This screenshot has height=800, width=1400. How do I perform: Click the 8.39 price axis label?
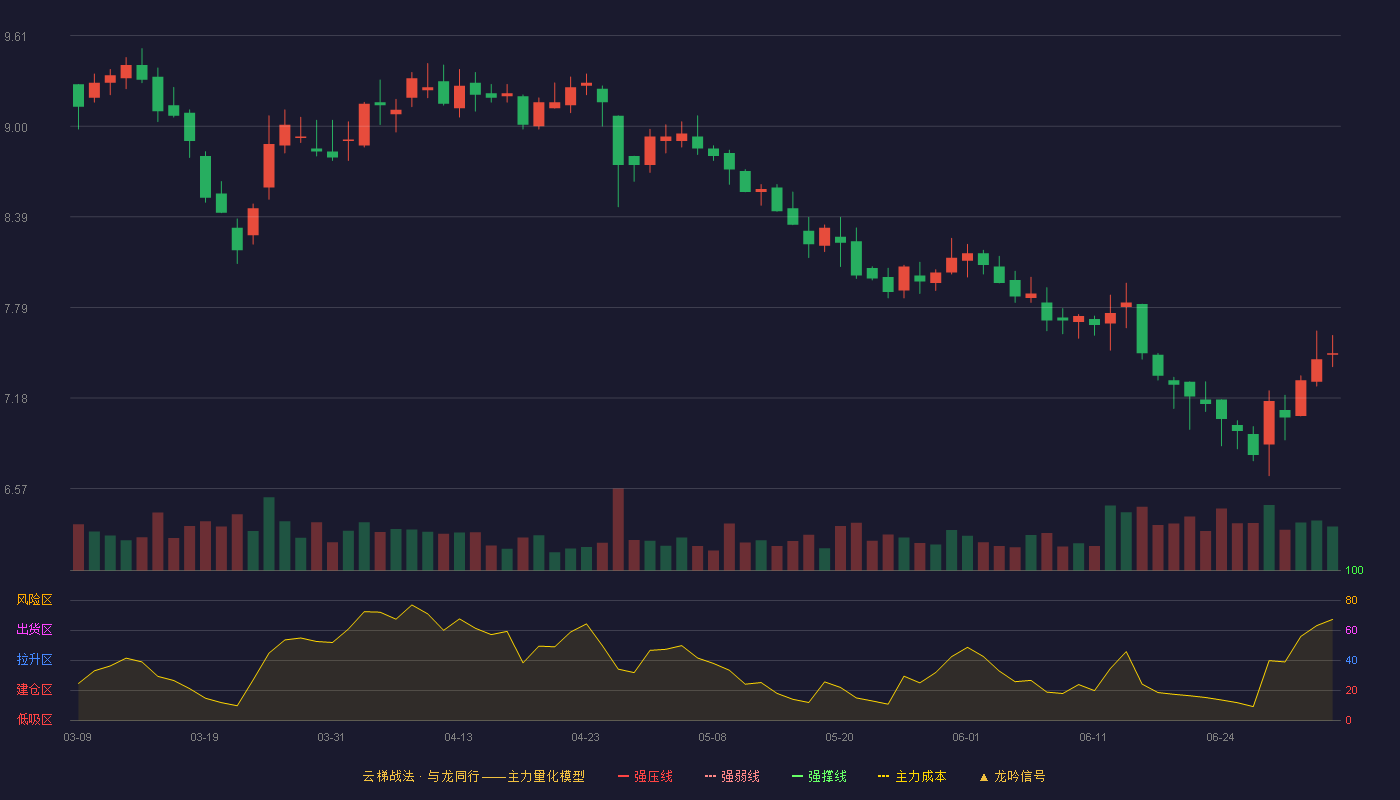16,218
